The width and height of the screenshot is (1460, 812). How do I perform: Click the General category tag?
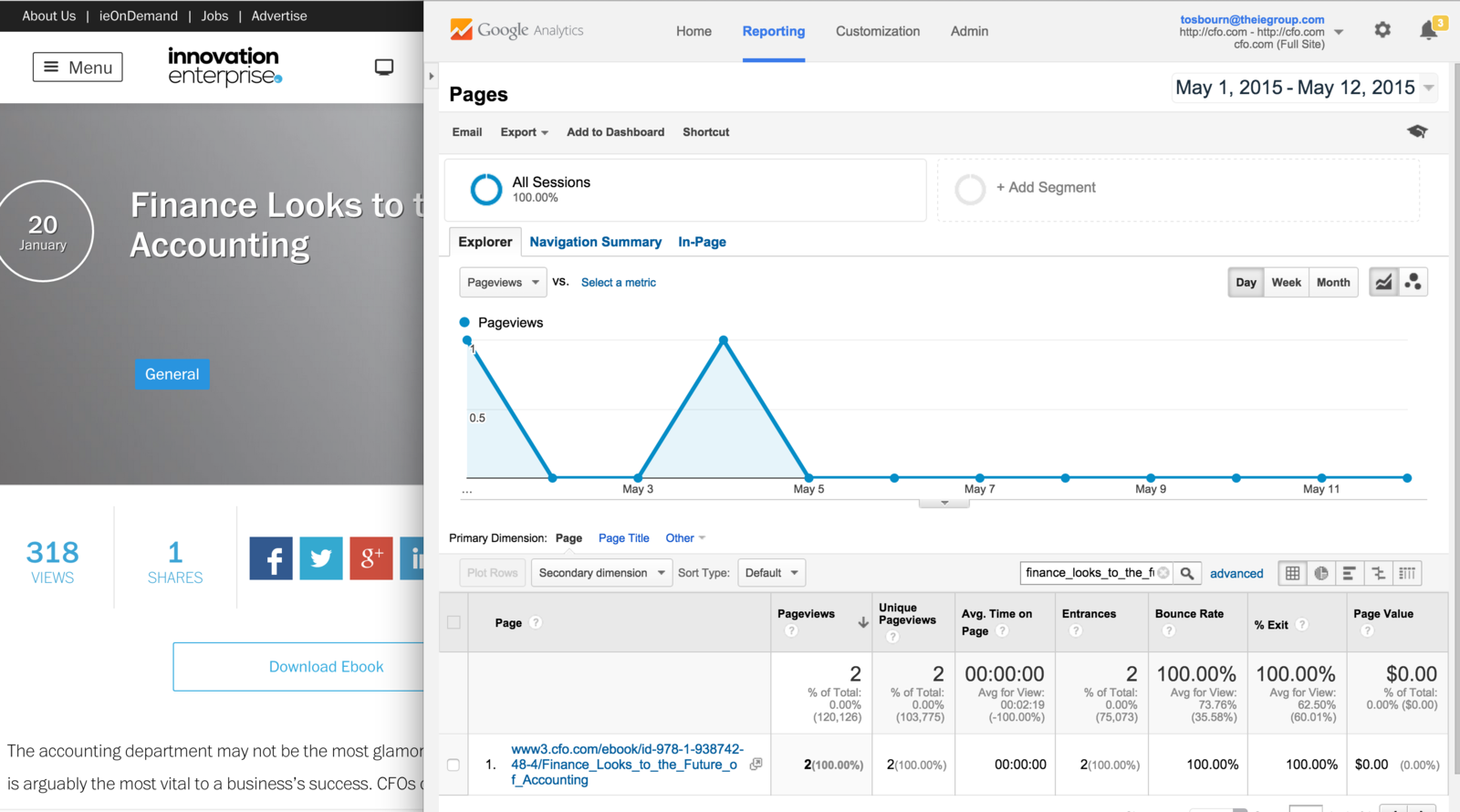pyautogui.click(x=172, y=374)
